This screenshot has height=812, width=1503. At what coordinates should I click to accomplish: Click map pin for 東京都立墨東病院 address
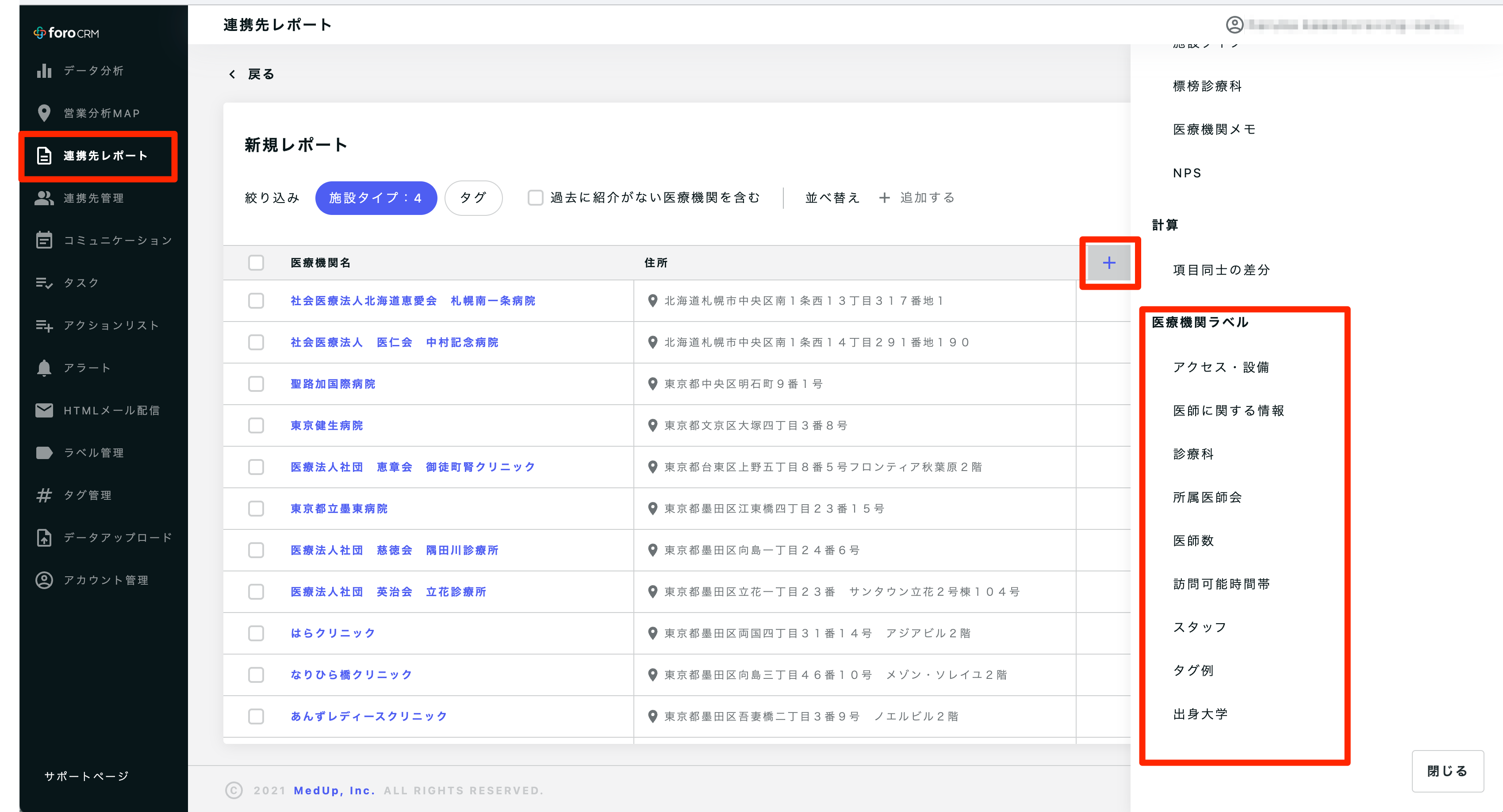(x=653, y=509)
